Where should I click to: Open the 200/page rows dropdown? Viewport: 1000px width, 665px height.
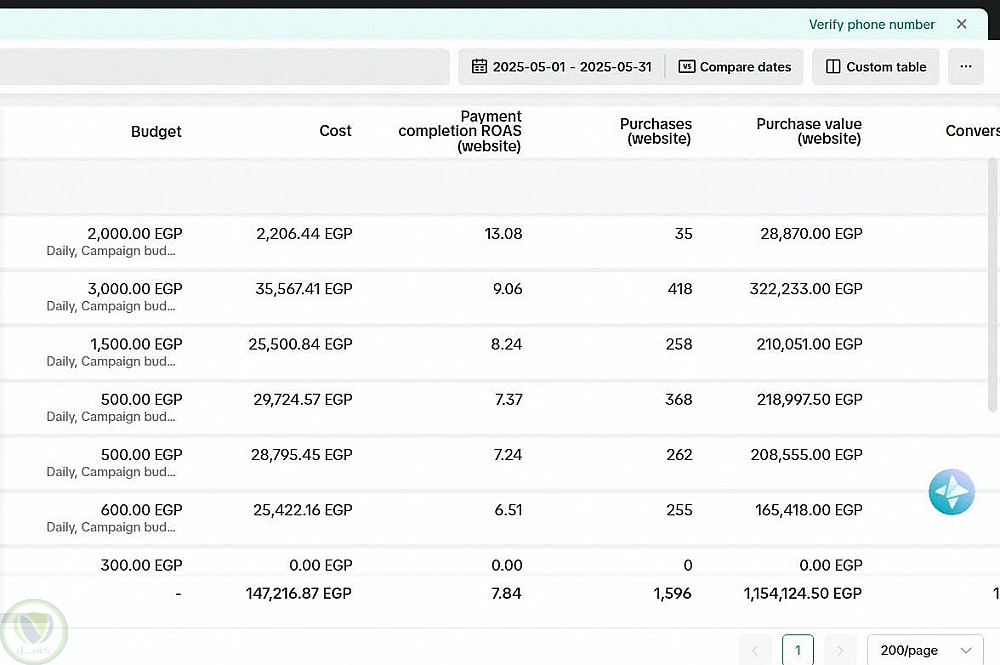[924, 650]
